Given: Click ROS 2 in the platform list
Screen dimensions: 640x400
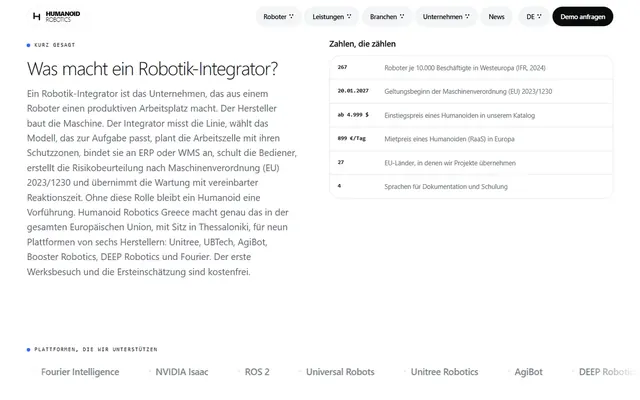Looking at the screenshot, I should (257, 372).
